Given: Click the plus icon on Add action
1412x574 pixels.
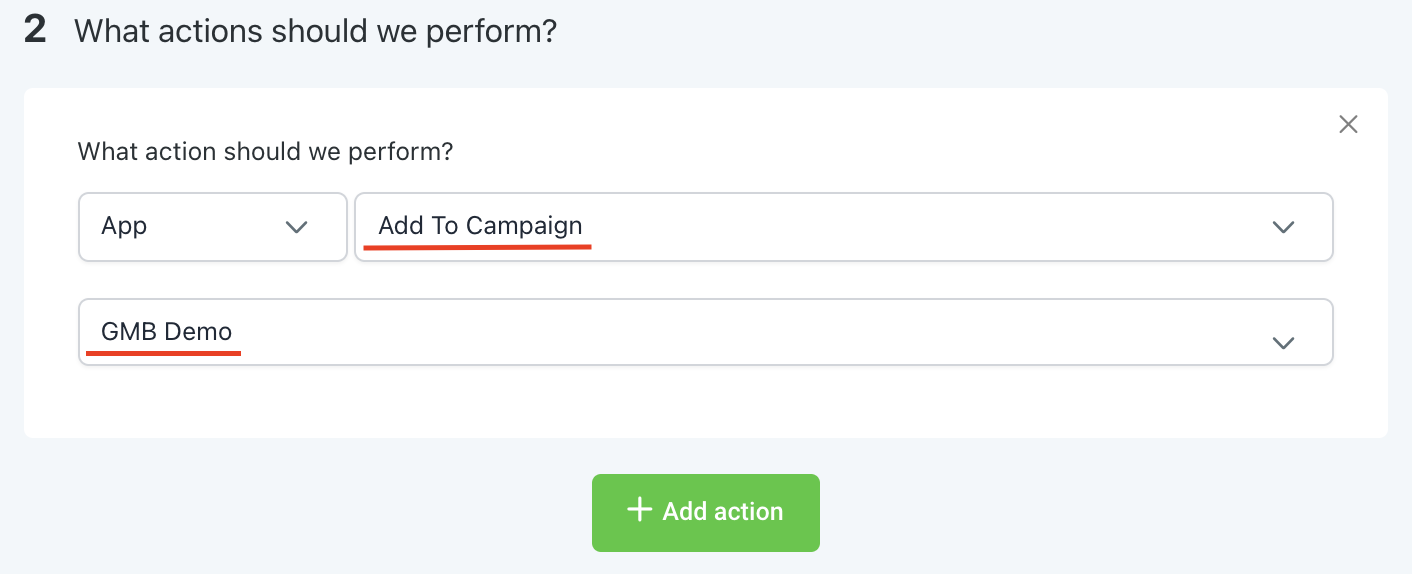Looking at the screenshot, I should [x=639, y=510].
